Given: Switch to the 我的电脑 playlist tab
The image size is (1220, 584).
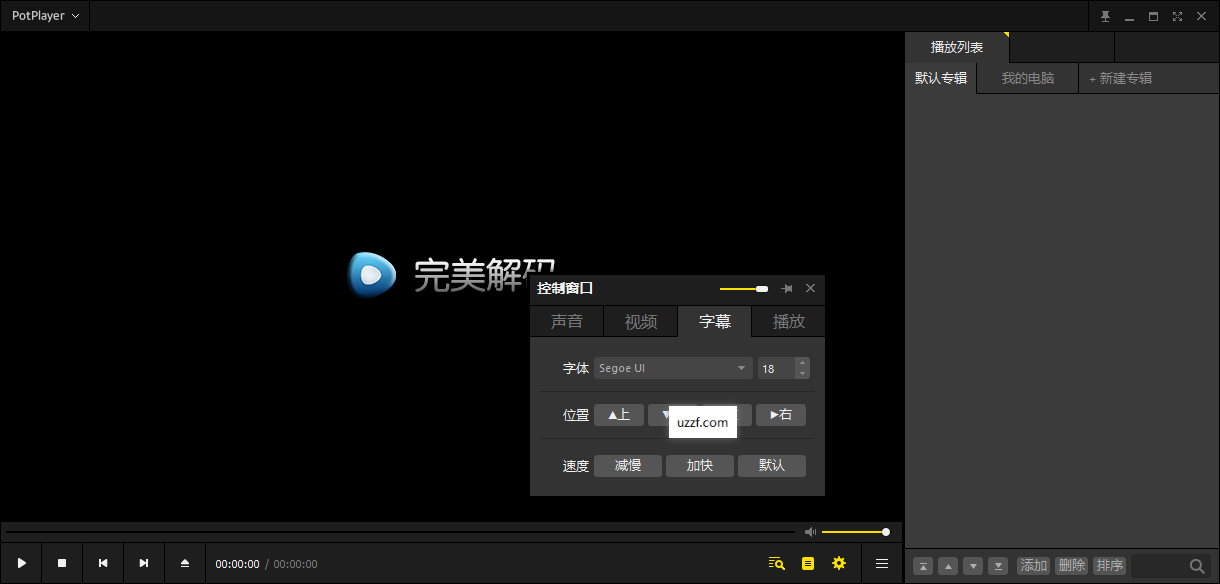Looking at the screenshot, I should coord(1027,77).
